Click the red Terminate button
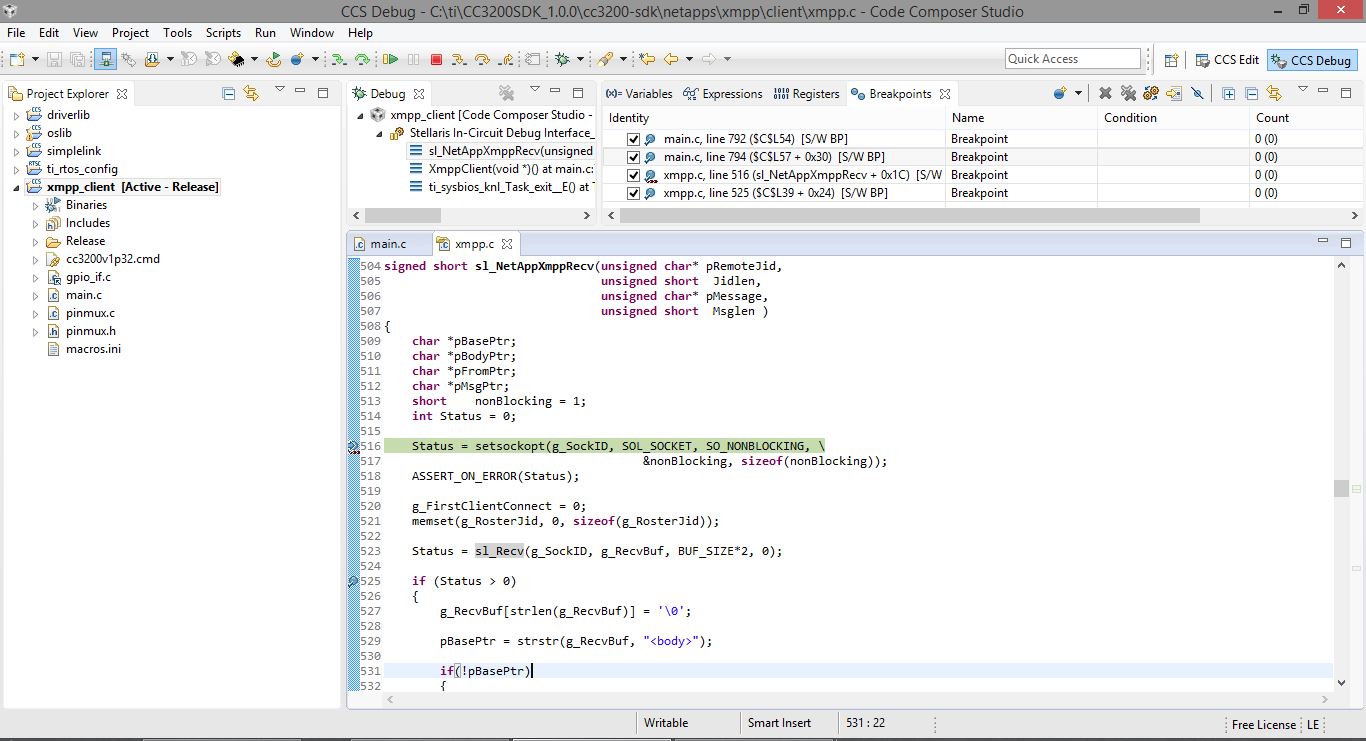This screenshot has height=741, width=1366. (437, 60)
